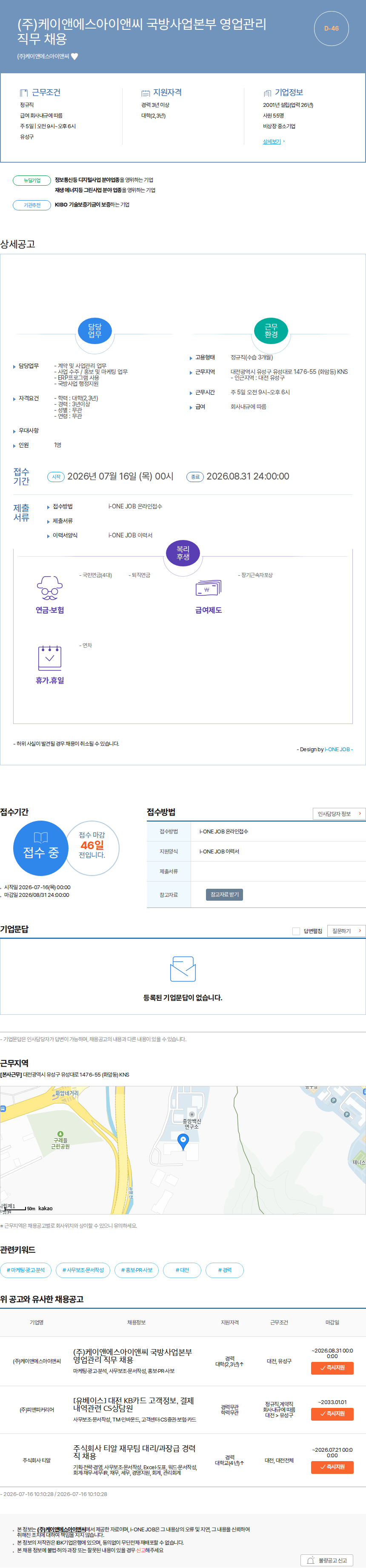The image size is (366, 1568).
Task: Select the #홍보·PR·사보 keyword tag
Action: click(x=137, y=1270)
